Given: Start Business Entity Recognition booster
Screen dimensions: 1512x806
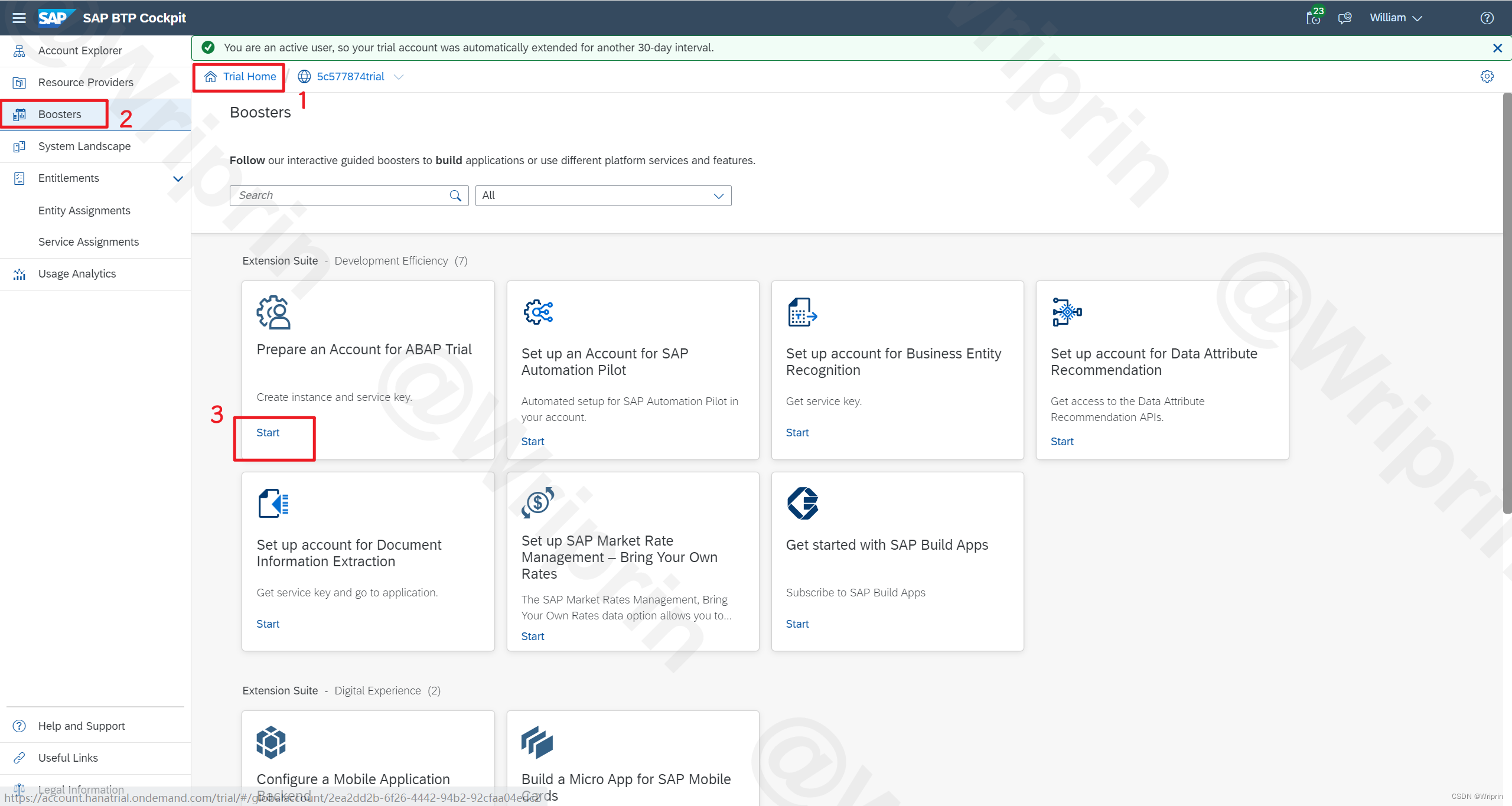Looking at the screenshot, I should pos(797,433).
